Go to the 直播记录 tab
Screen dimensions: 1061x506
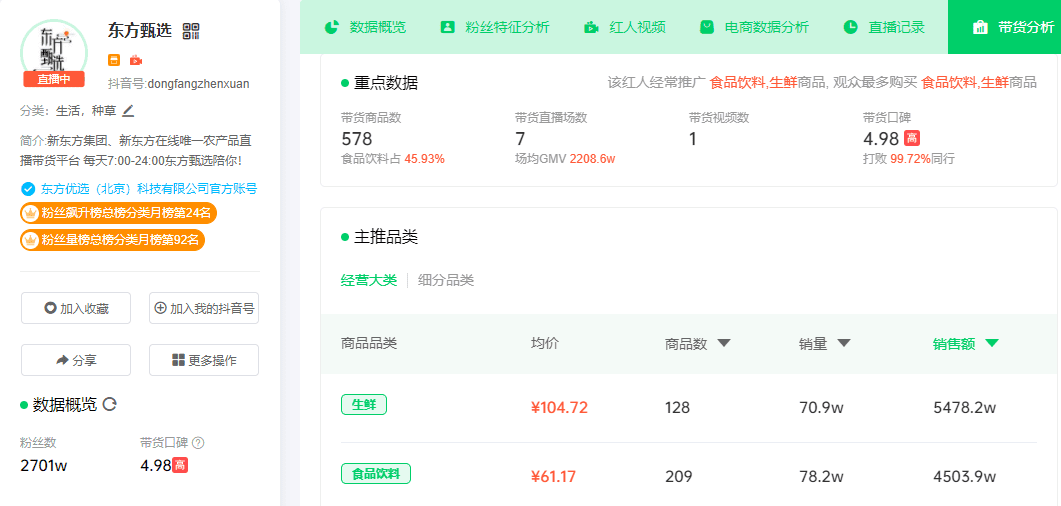(883, 27)
